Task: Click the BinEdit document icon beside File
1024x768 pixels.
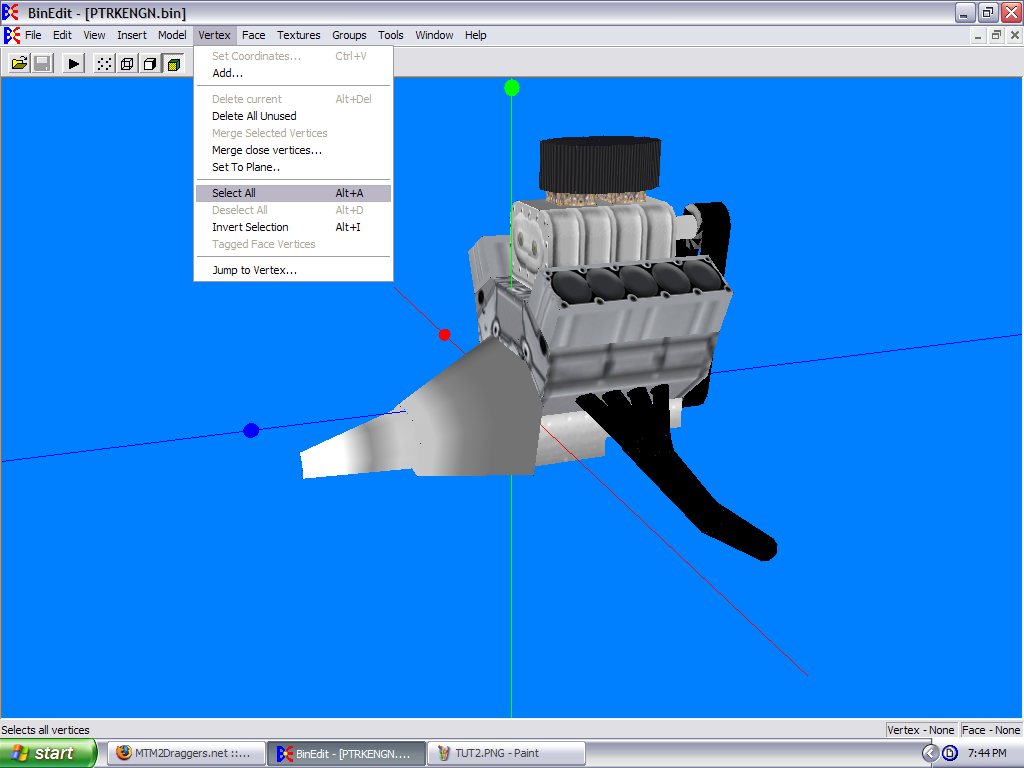Action: 12,35
